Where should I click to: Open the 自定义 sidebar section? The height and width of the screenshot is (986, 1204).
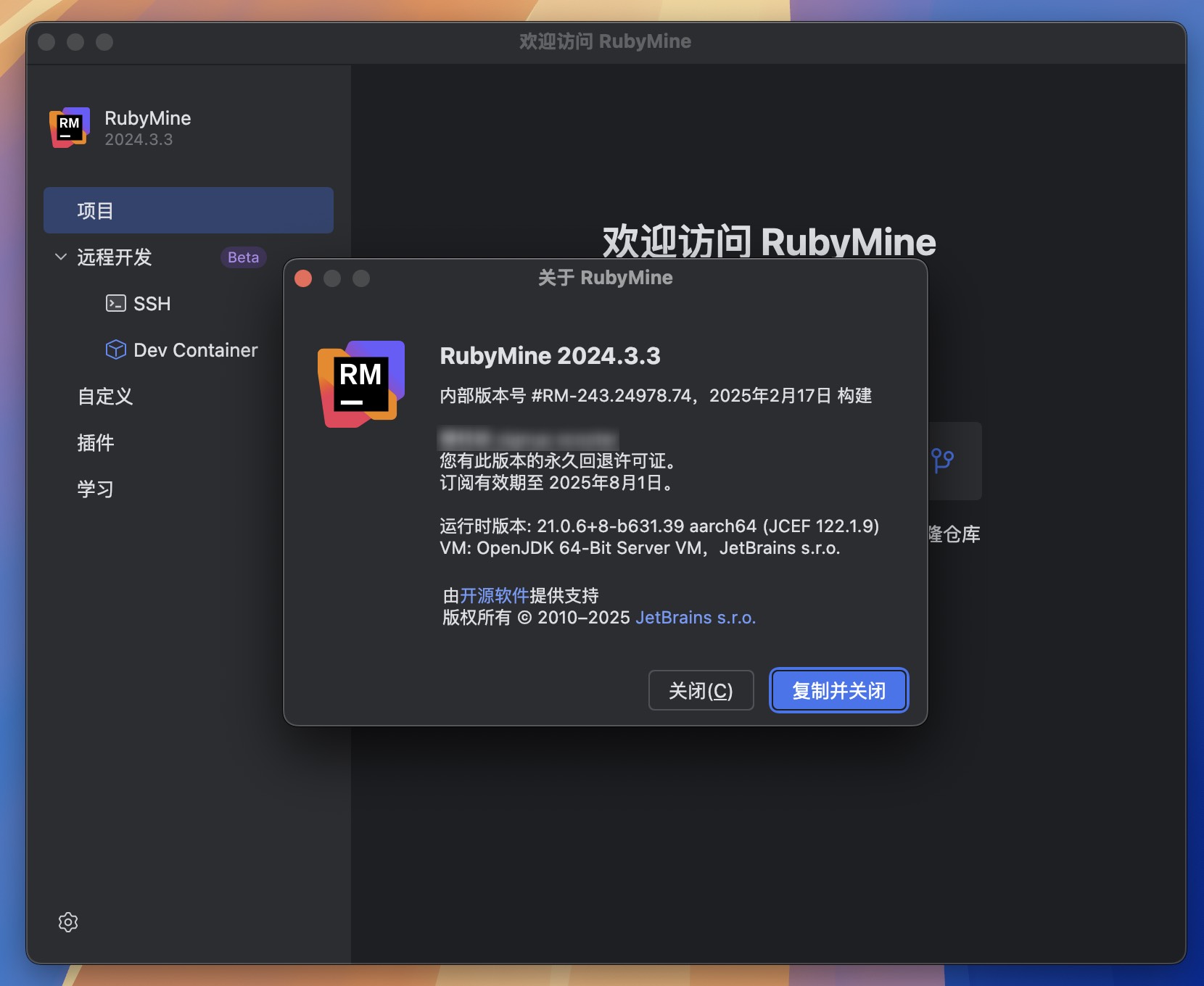tap(105, 397)
